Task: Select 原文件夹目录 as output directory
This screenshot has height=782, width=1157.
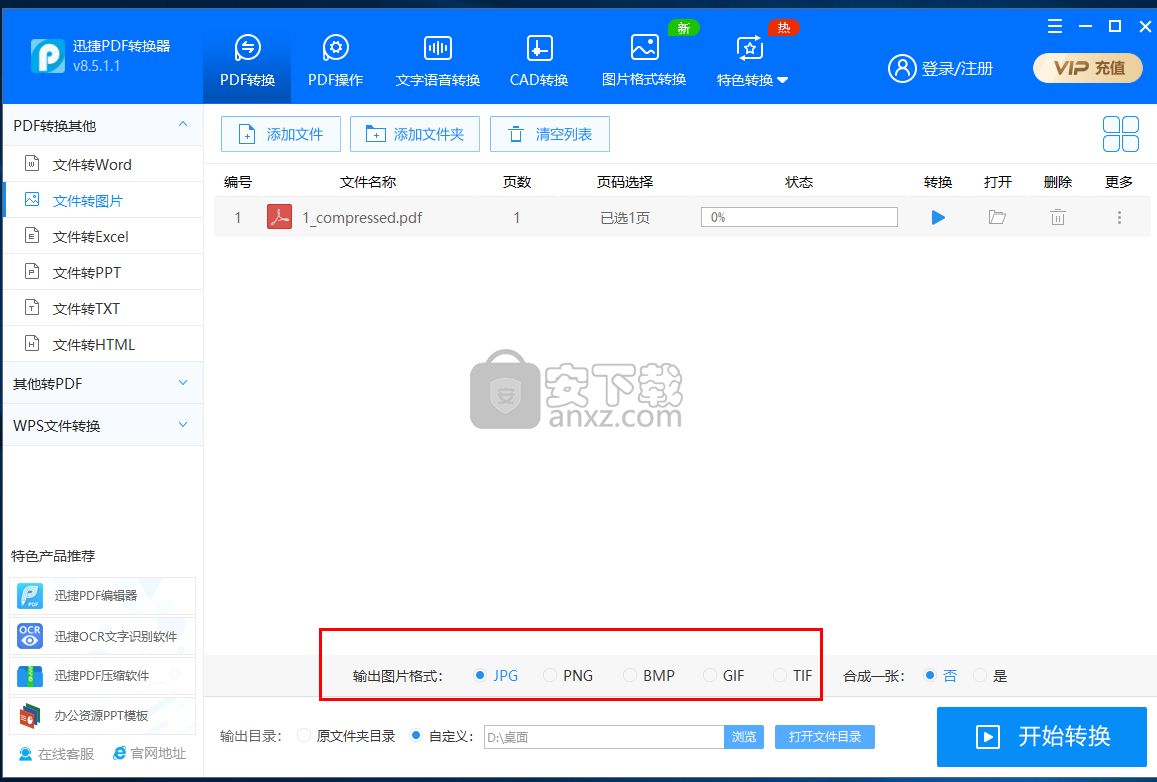Action: coord(305,736)
